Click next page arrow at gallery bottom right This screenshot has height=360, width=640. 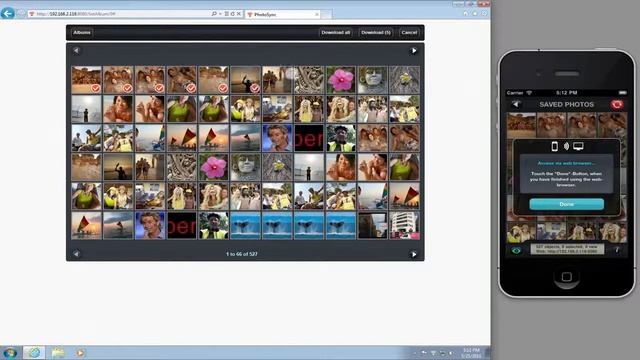pyautogui.click(x=413, y=254)
